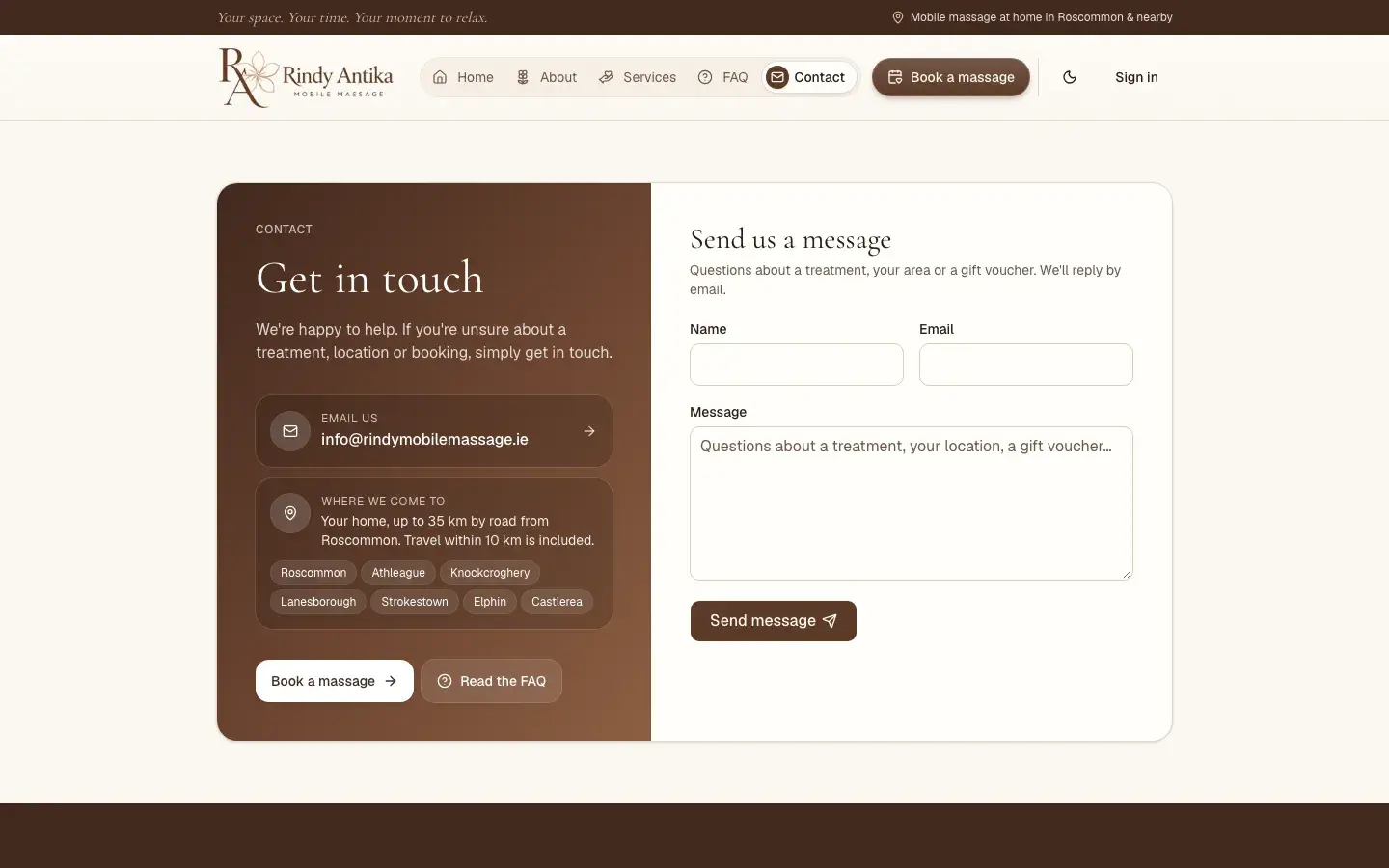This screenshot has width=1389, height=868.
Task: Click the Elphin location tag
Action: pyautogui.click(x=490, y=602)
